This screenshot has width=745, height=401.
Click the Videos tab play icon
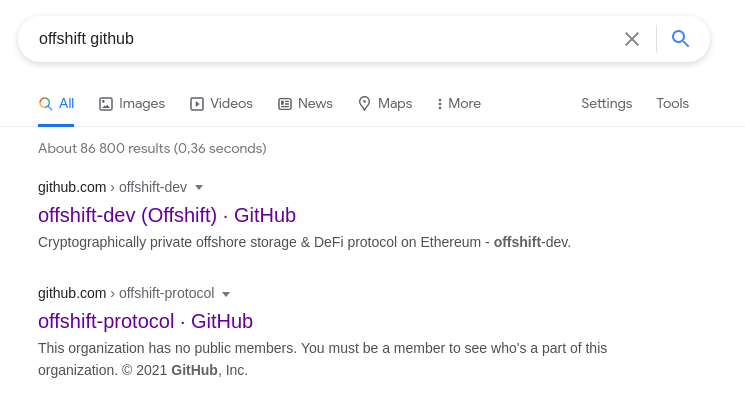pyautogui.click(x=197, y=104)
